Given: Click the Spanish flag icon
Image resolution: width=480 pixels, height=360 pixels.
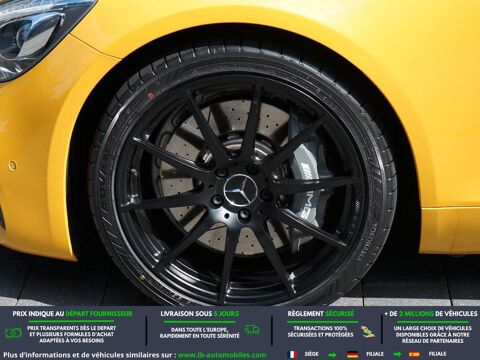Looking at the screenshot, I should 414,354.
